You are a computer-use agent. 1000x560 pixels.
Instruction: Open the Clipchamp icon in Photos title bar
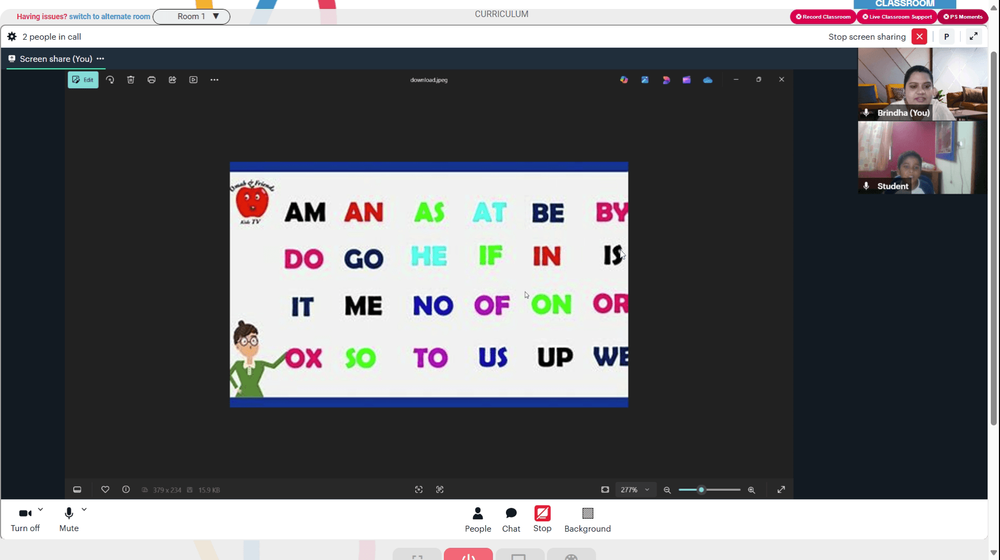[x=666, y=80]
